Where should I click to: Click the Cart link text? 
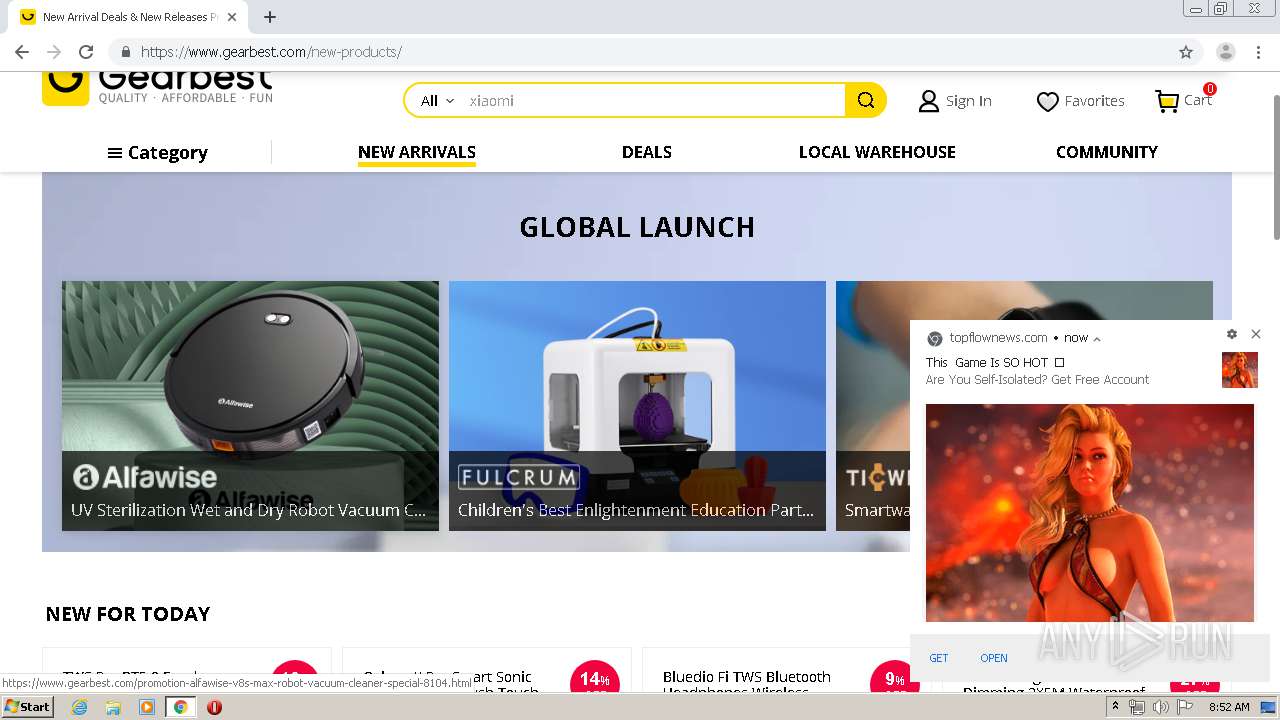1198,100
